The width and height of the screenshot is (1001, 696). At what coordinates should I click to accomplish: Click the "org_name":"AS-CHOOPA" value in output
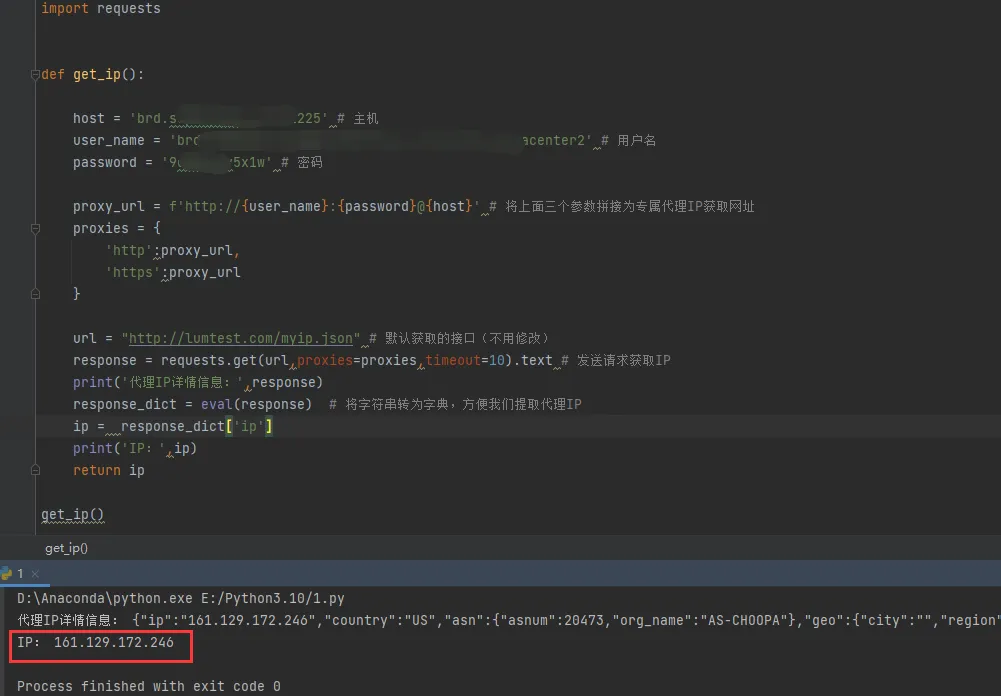pyautogui.click(x=704, y=620)
